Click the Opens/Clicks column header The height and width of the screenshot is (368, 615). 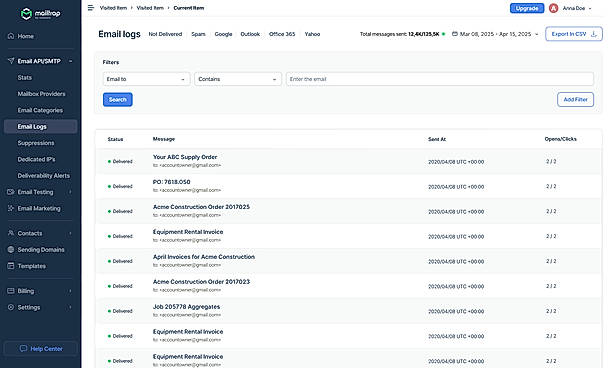pyautogui.click(x=560, y=139)
